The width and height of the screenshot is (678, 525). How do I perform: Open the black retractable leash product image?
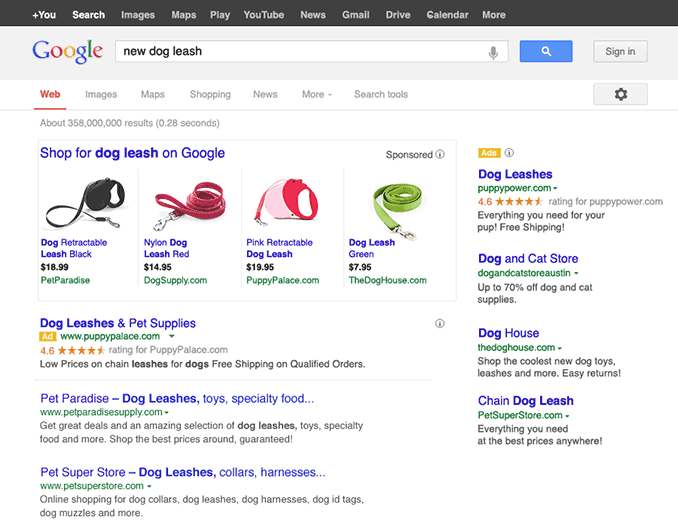click(x=81, y=203)
